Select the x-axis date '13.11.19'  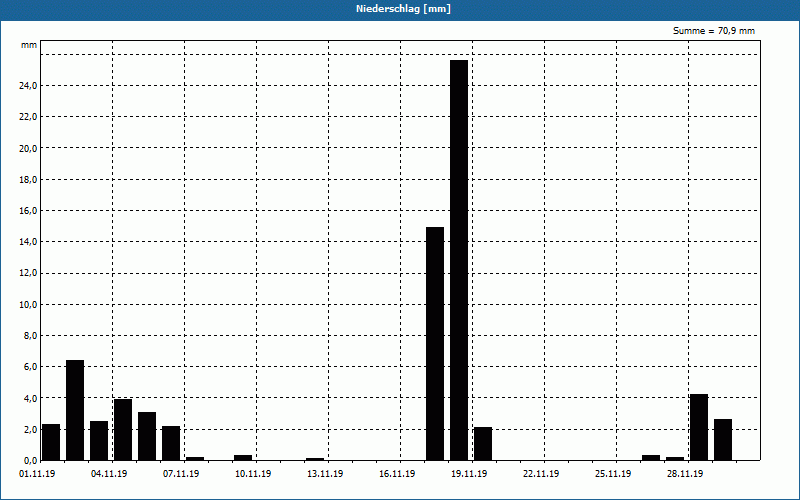pyautogui.click(x=324, y=474)
